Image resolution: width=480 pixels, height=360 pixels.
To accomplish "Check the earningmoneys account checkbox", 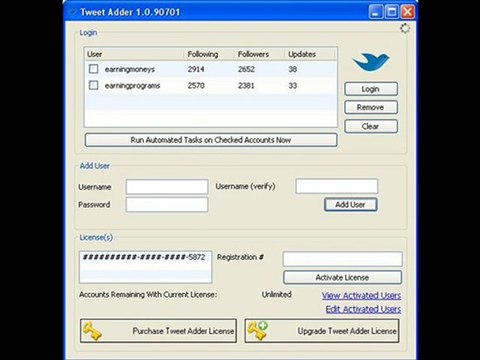I will click(x=94, y=69).
